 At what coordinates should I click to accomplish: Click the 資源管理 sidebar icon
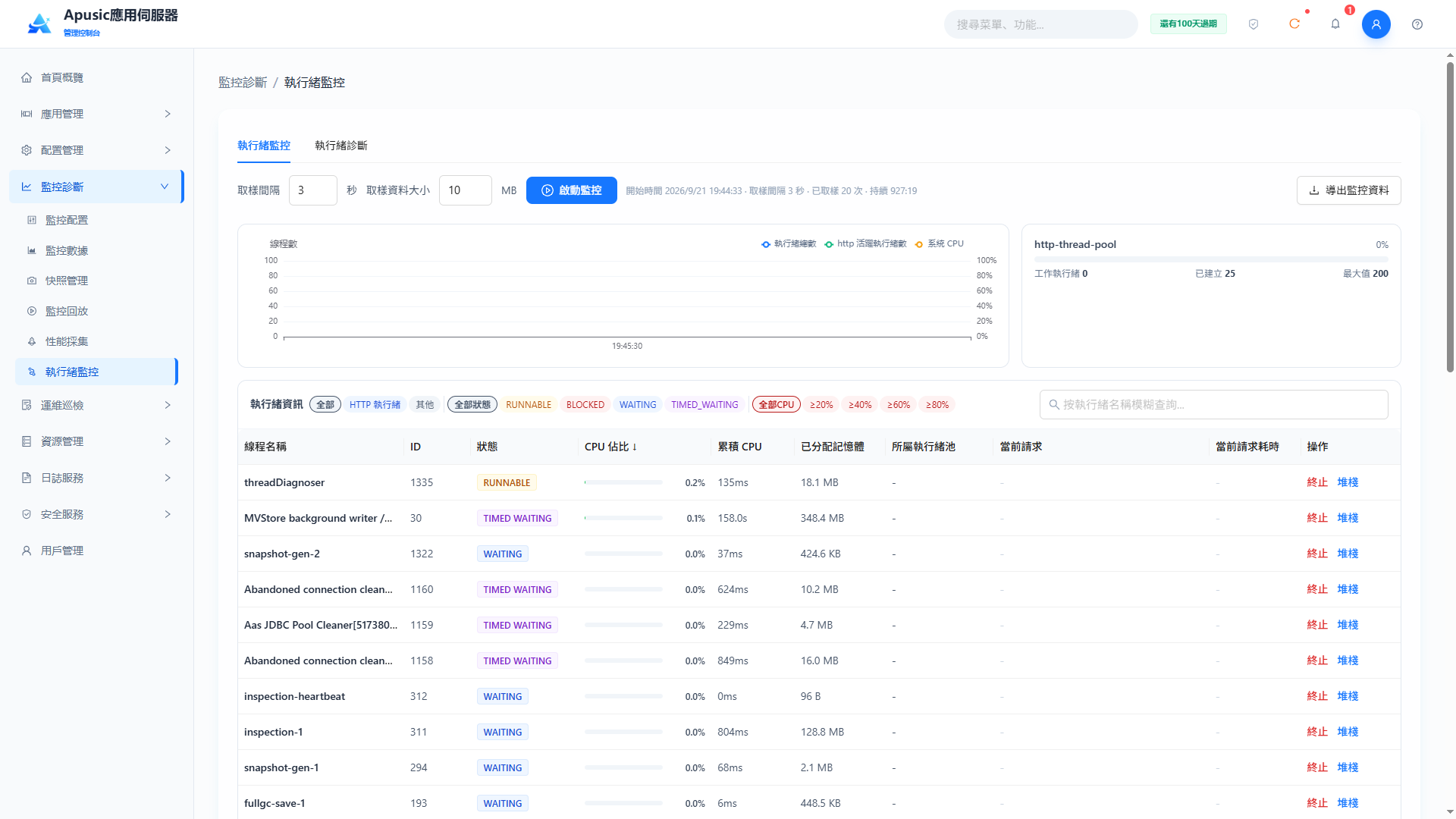27,441
